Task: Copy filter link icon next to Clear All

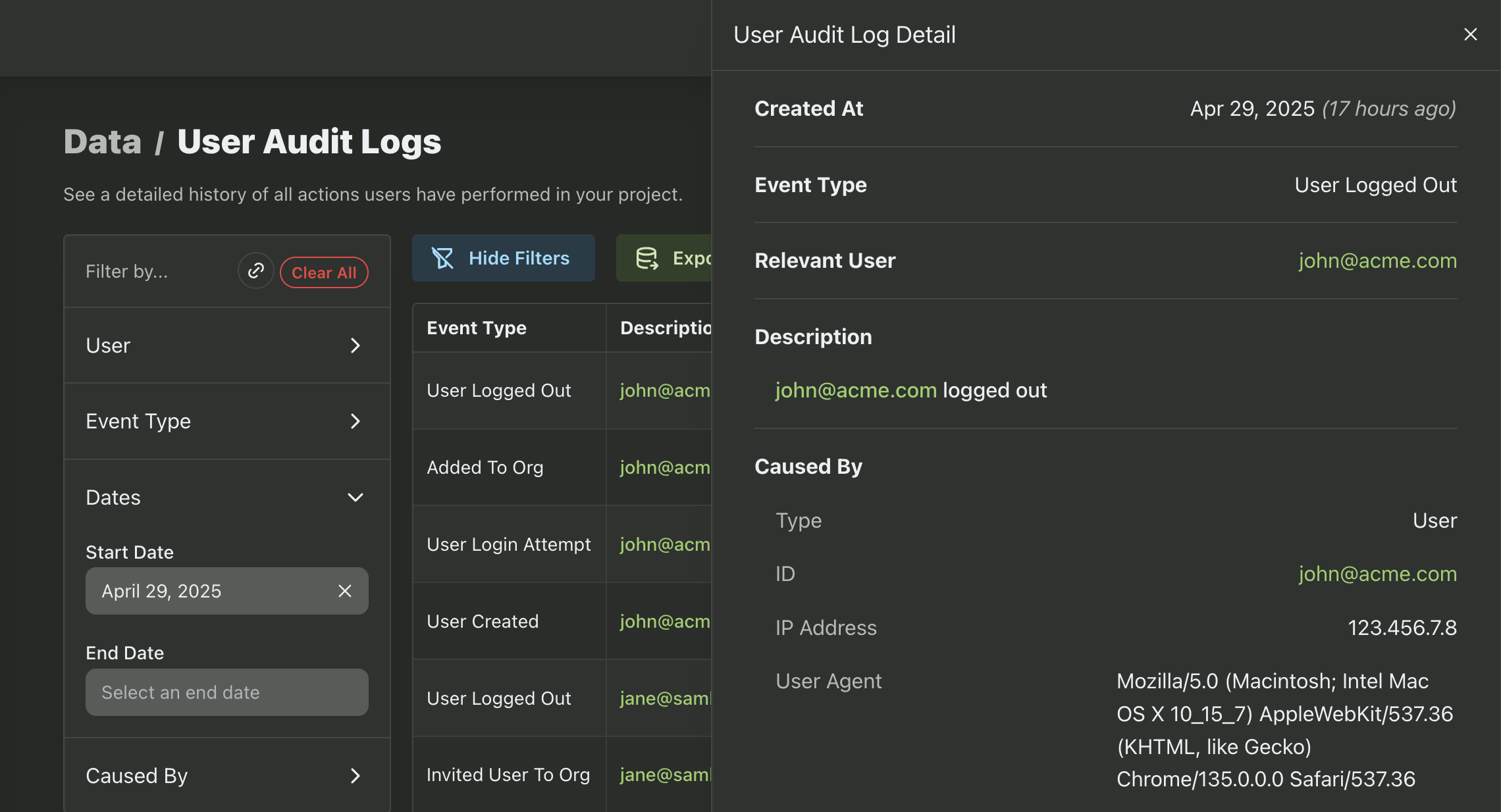Action: pyautogui.click(x=255, y=270)
